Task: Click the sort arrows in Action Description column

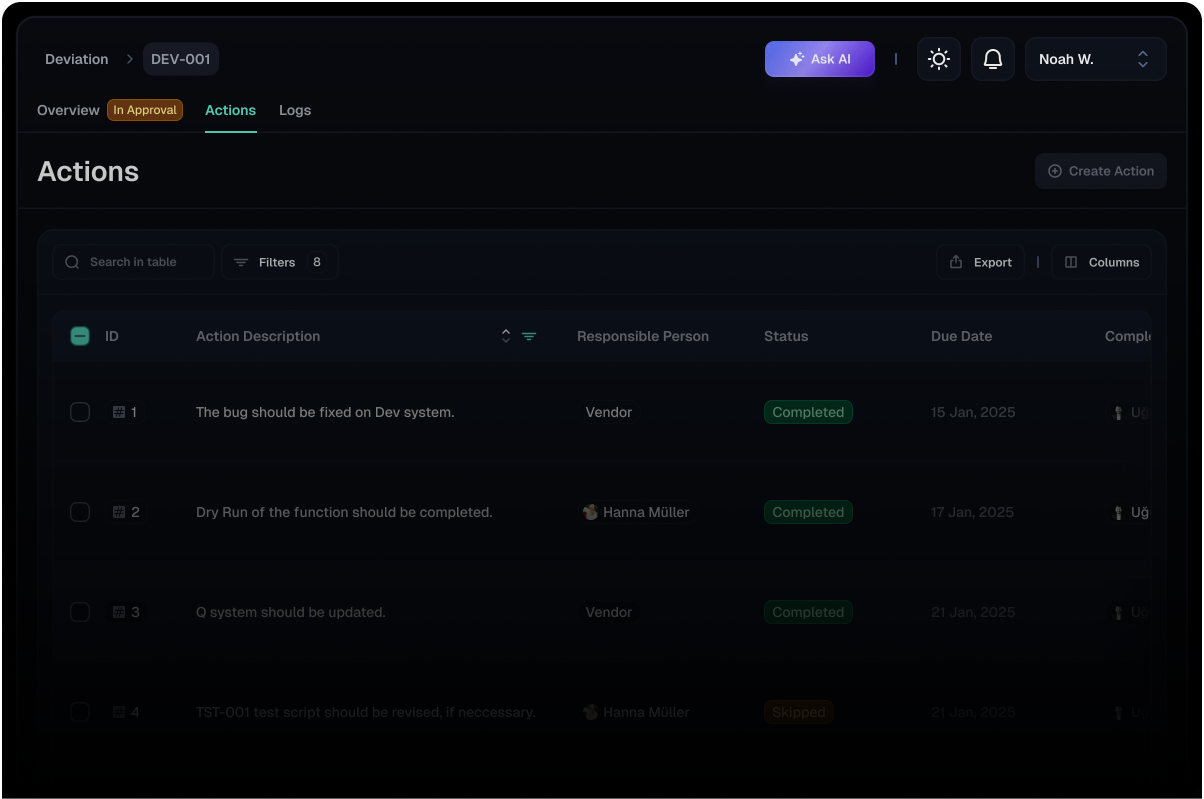Action: tap(506, 336)
